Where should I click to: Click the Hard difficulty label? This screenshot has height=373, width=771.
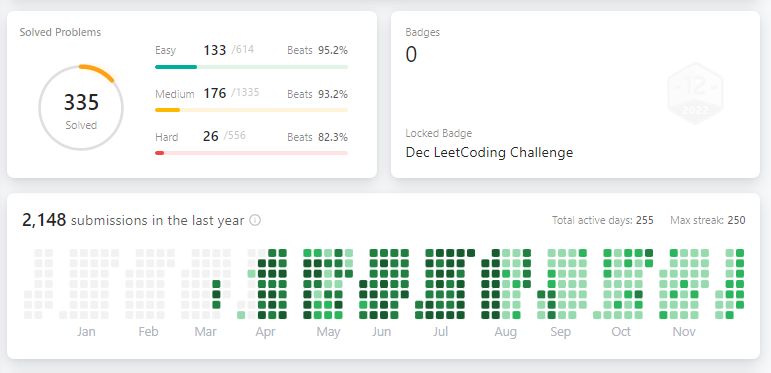(x=167, y=137)
